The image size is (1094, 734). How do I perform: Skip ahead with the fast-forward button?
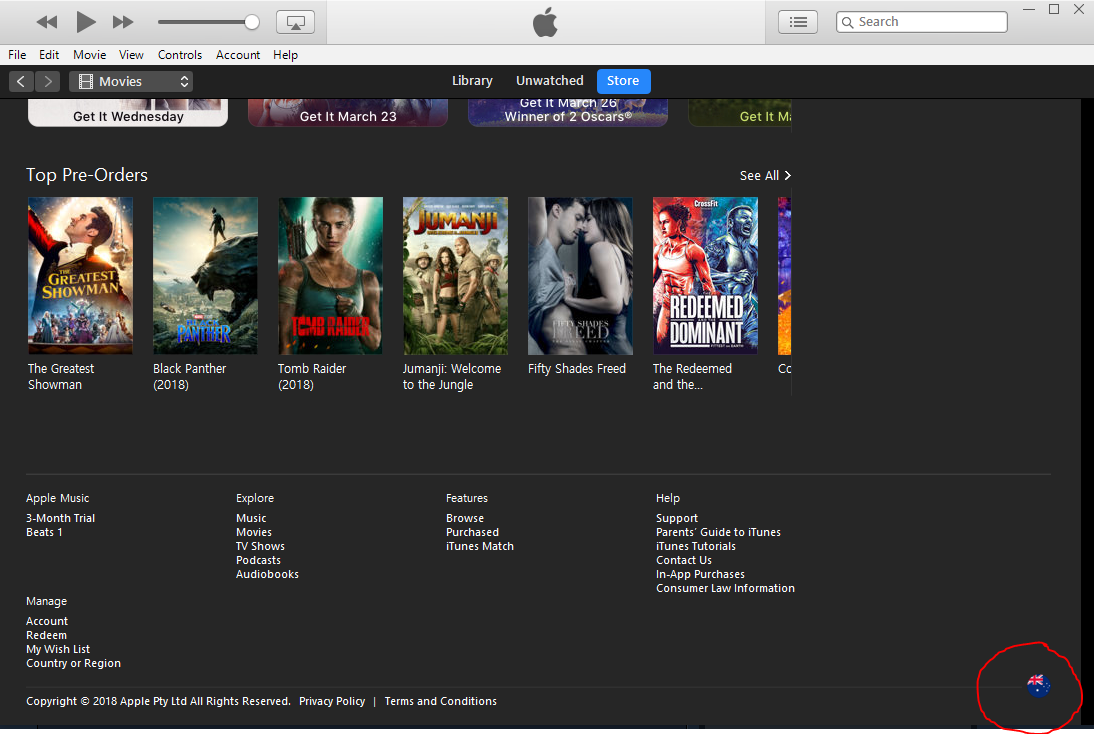pyautogui.click(x=123, y=22)
